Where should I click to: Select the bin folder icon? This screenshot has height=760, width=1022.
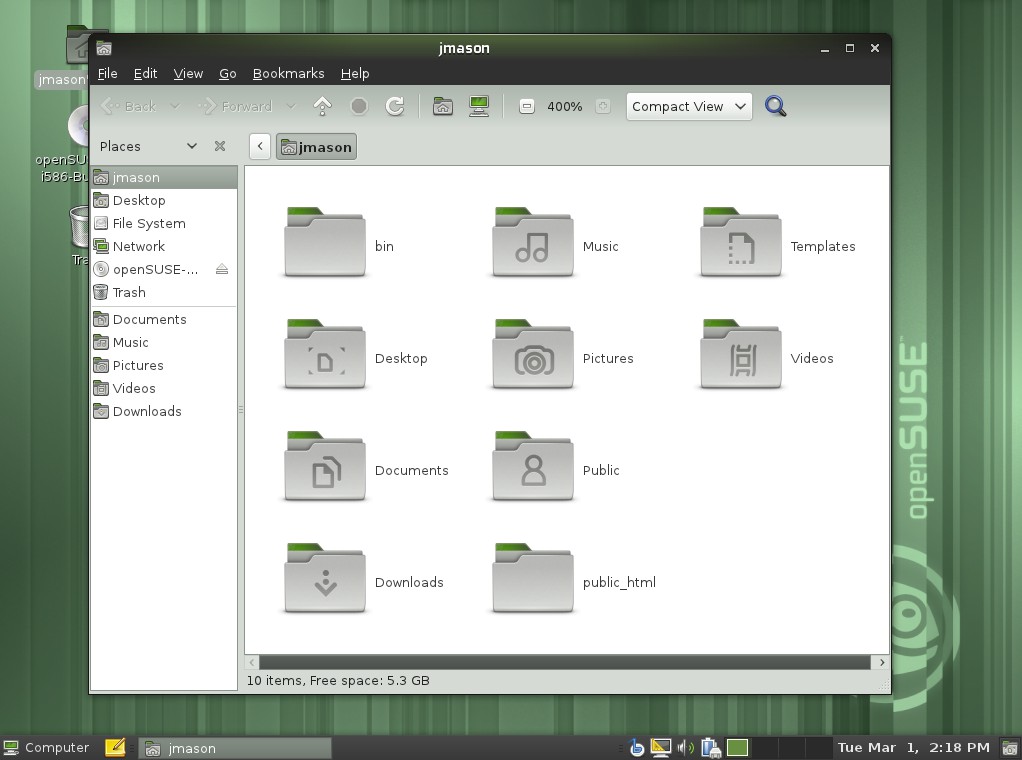(x=325, y=242)
